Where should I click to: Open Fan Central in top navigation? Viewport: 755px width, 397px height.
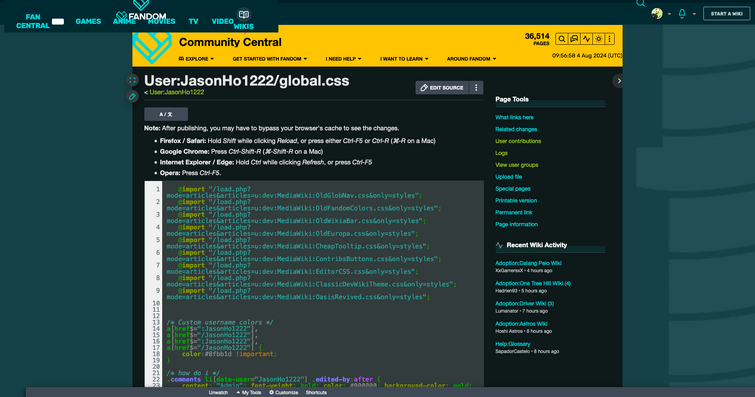click(x=33, y=21)
